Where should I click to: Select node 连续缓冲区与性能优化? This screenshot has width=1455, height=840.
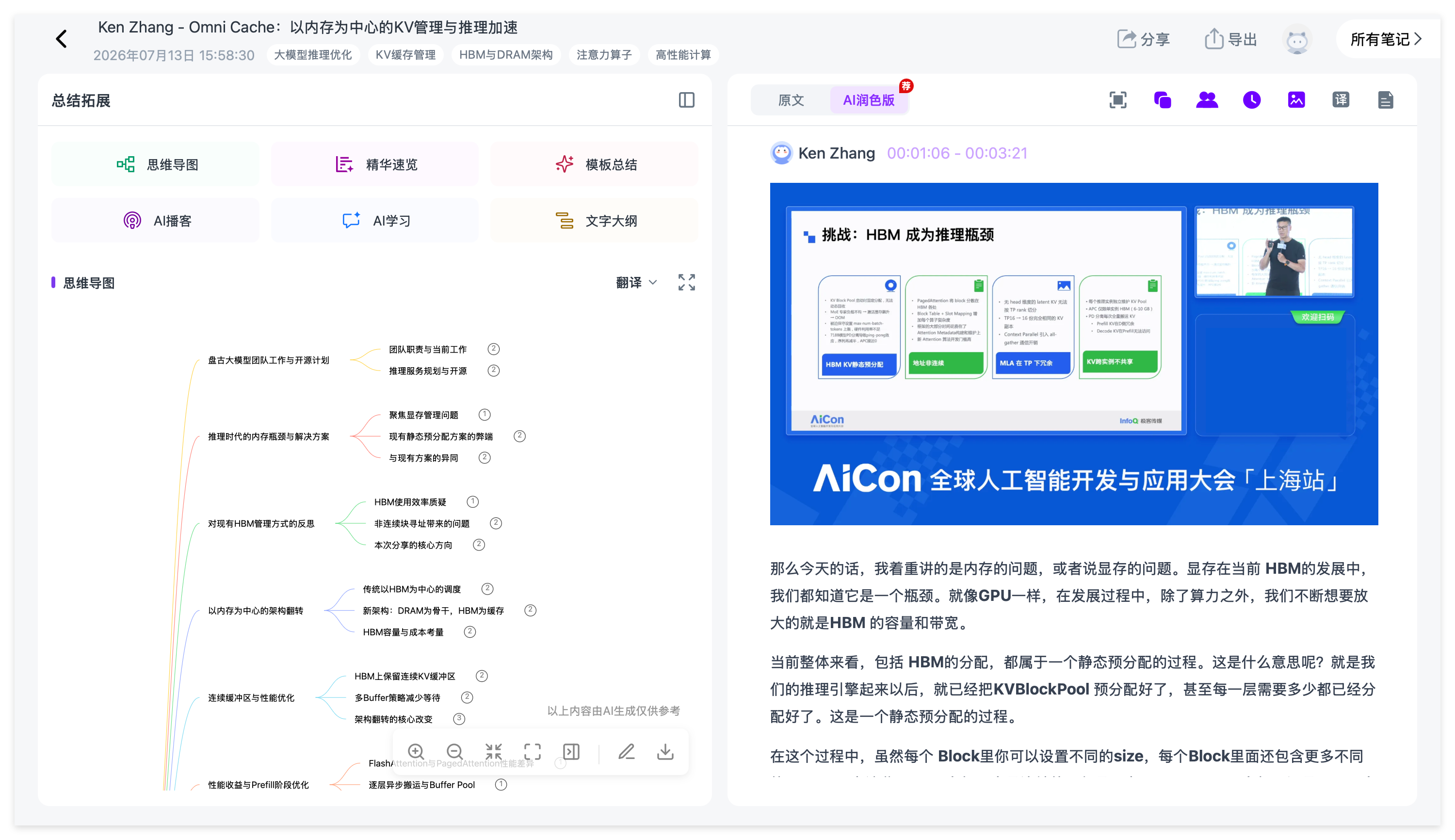pyautogui.click(x=251, y=698)
